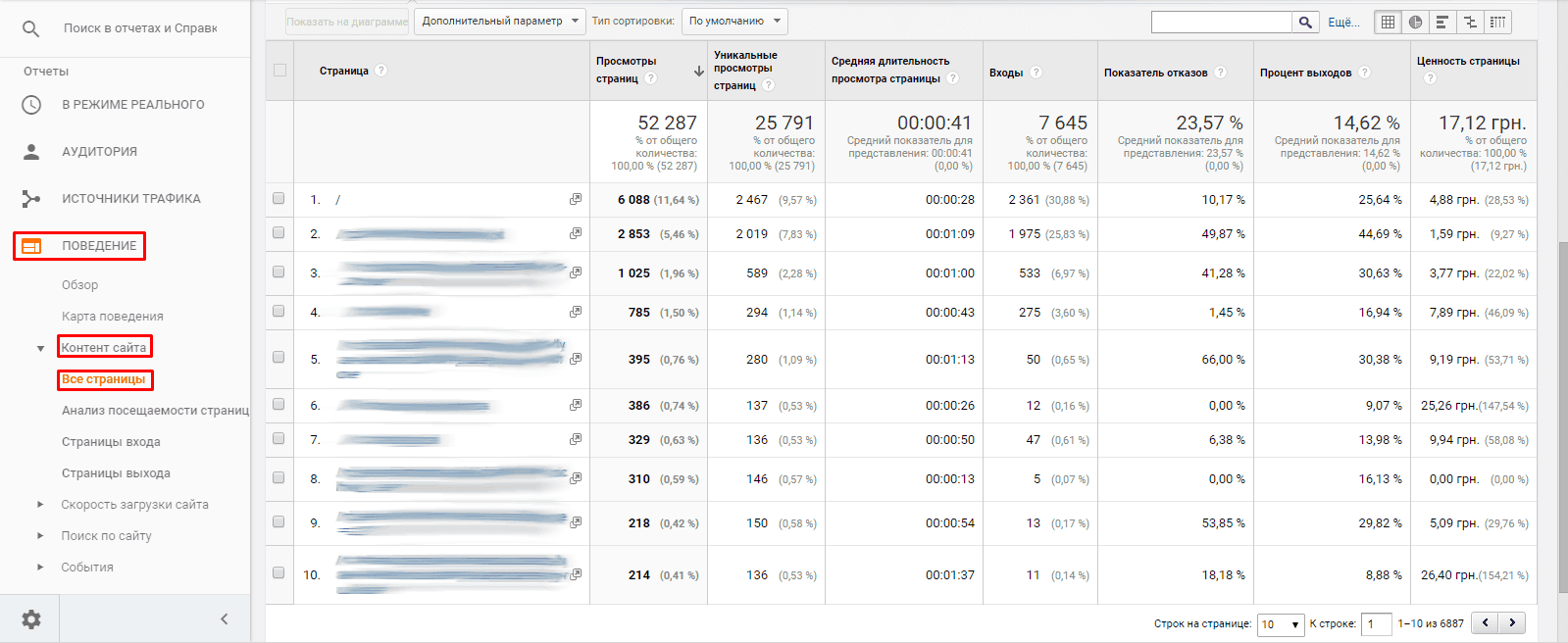Check the checkbox for row 1
Image resolution: width=1568 pixels, height=643 pixels.
pyautogui.click(x=278, y=199)
